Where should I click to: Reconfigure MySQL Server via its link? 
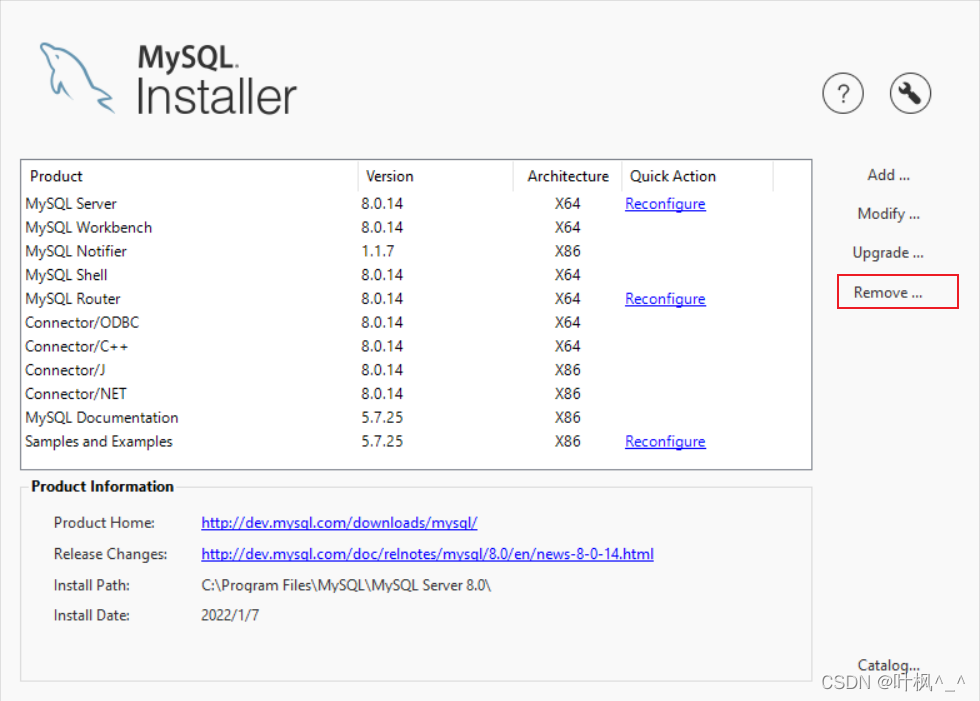(665, 204)
